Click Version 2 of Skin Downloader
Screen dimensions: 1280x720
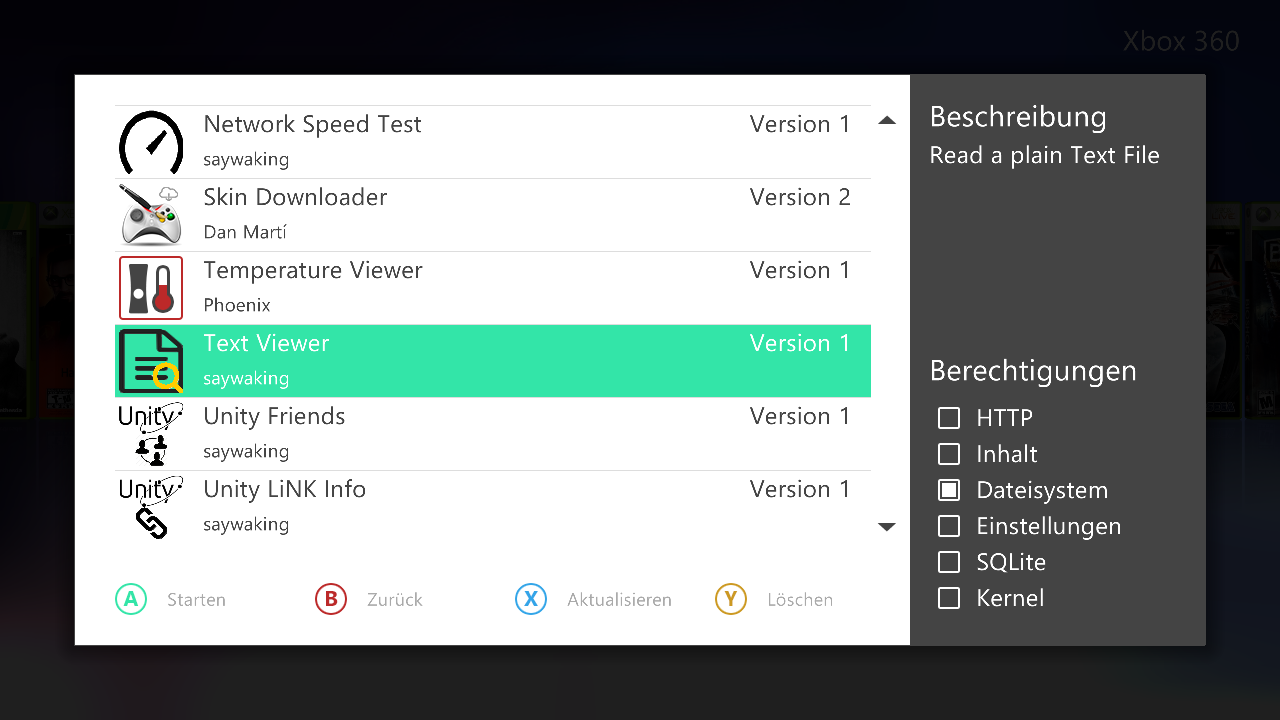[800, 197]
